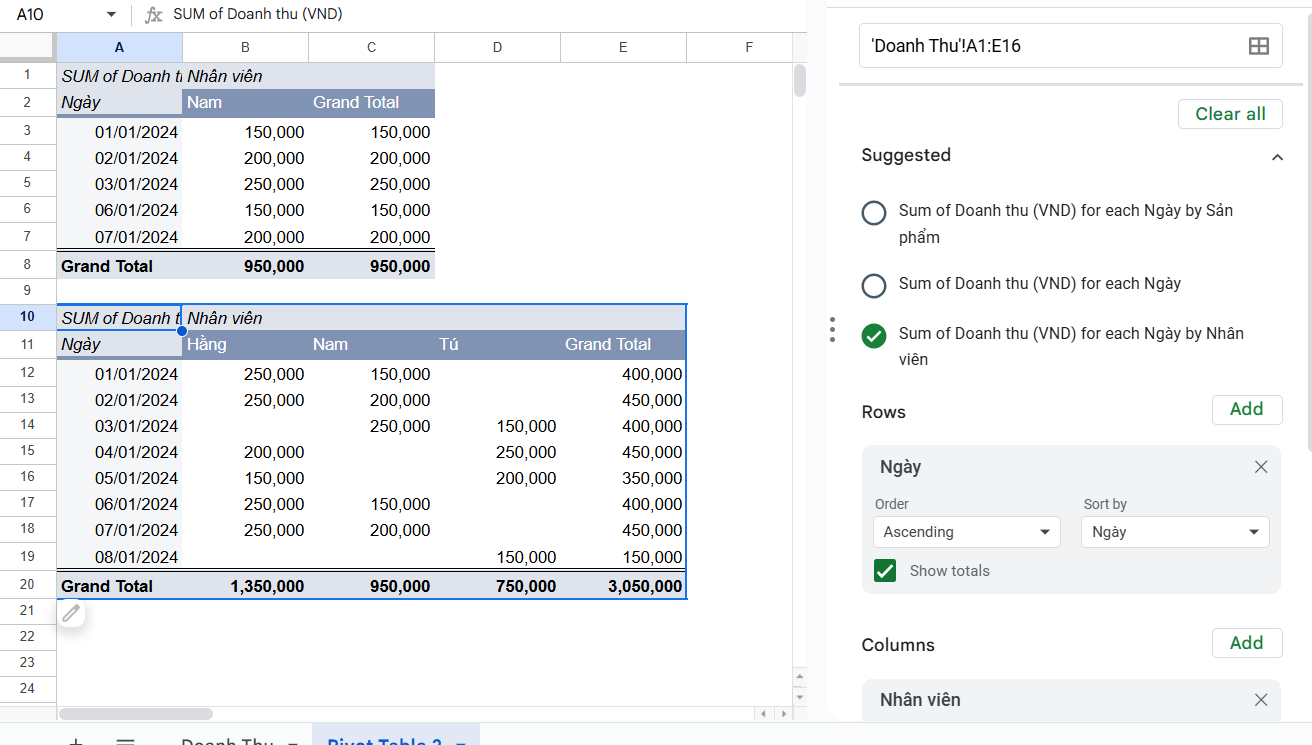The height and width of the screenshot is (745, 1312).
Task: Click the 3,050,000 grand total cell
Action: point(624,586)
